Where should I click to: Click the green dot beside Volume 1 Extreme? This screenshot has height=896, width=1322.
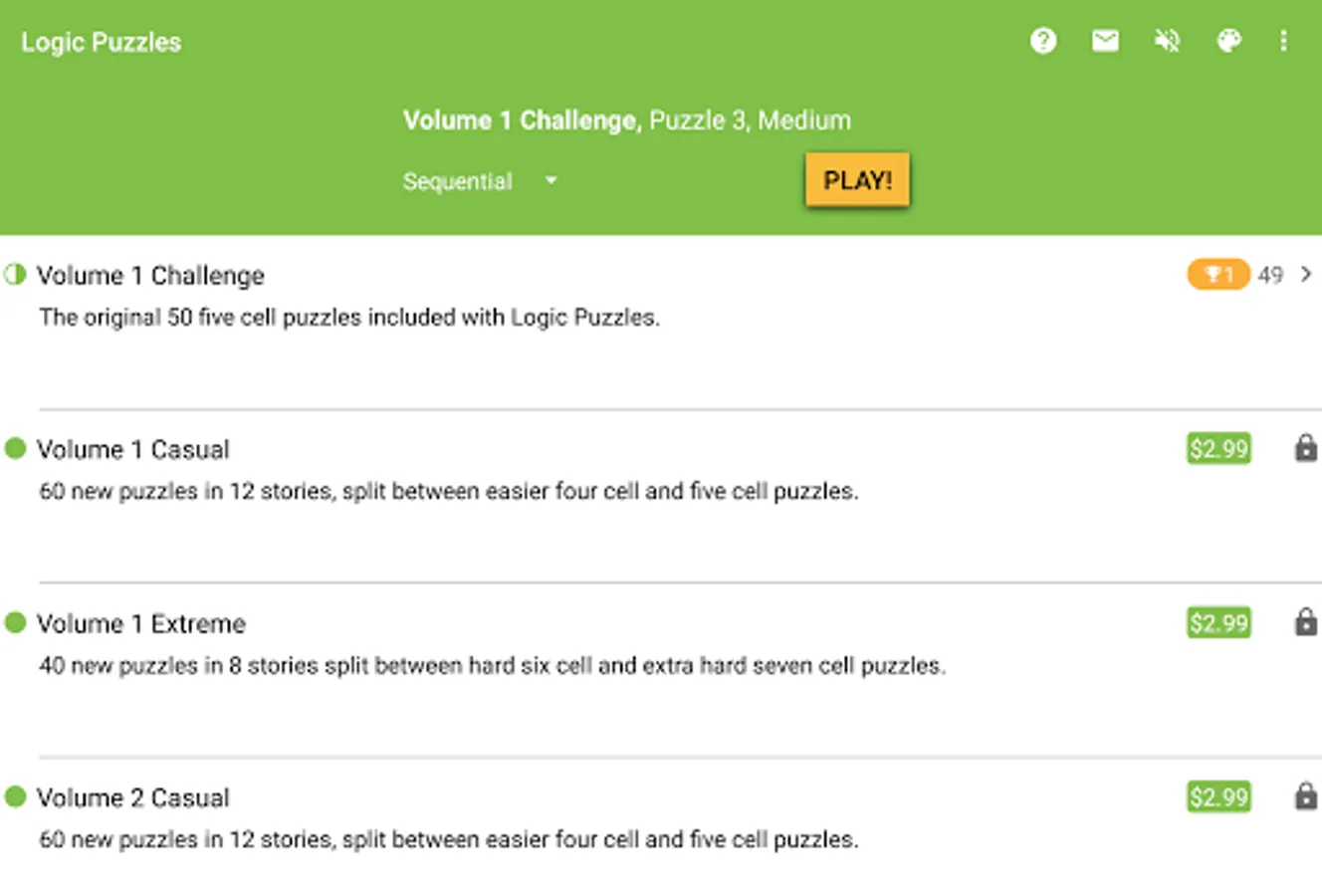coord(15,623)
